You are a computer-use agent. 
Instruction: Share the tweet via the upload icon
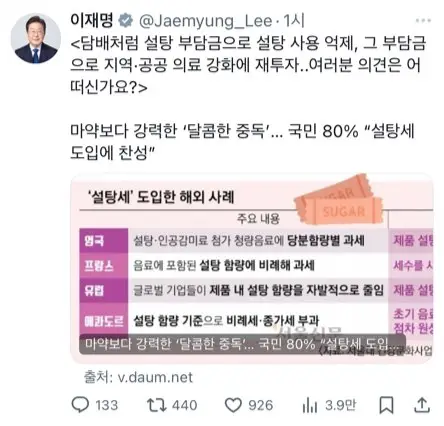(422, 405)
